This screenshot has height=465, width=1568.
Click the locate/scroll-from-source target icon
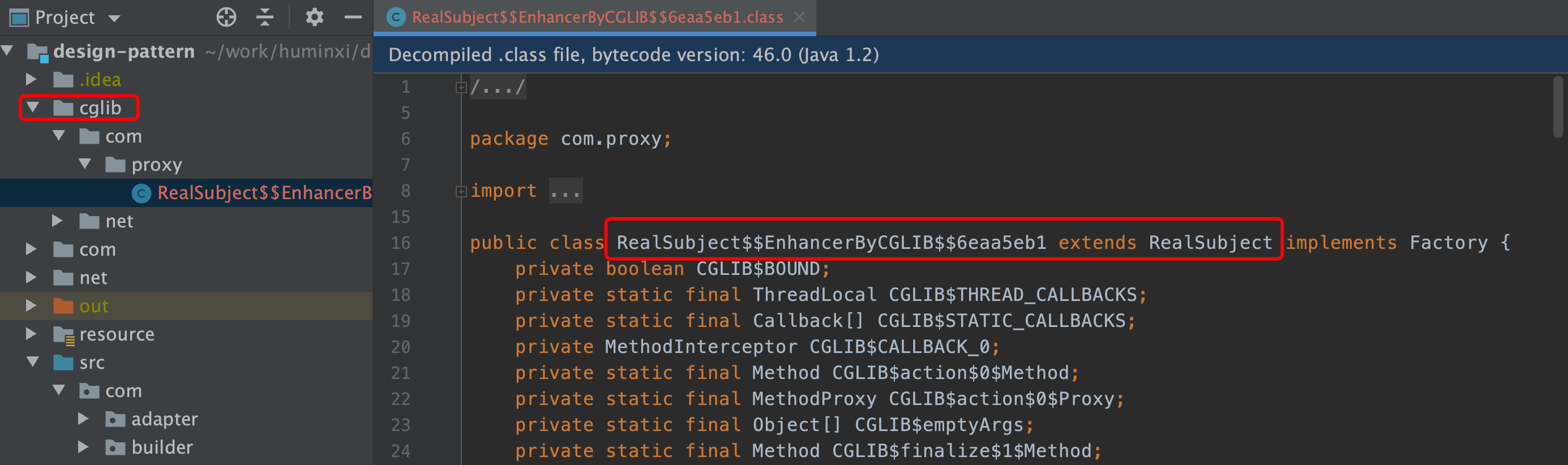(x=226, y=17)
